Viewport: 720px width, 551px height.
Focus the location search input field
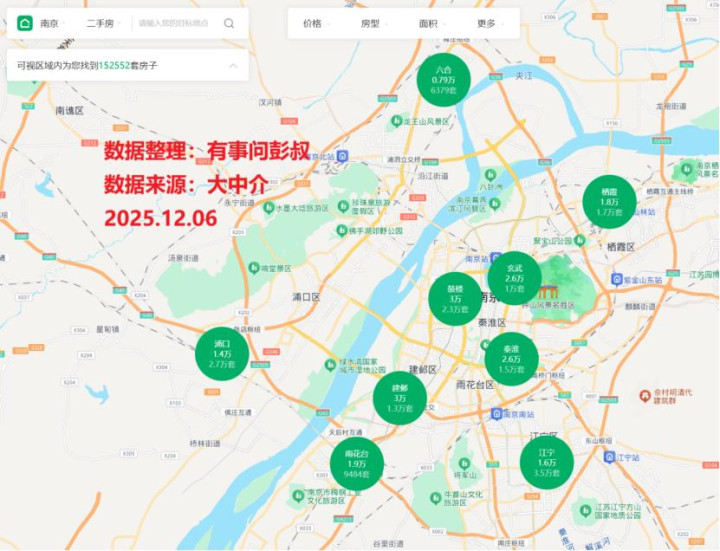pyautogui.click(x=174, y=23)
